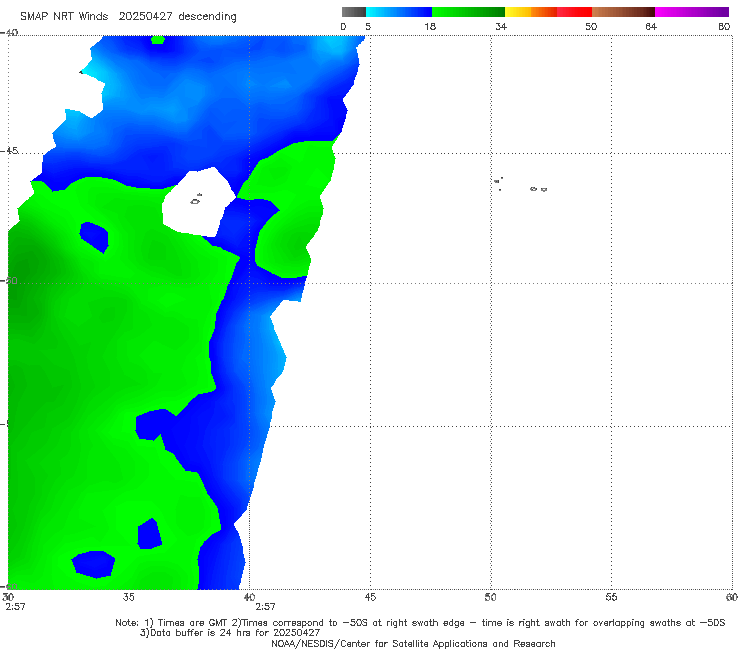740x650 pixels.
Task: Click the date "20250427" in the title
Action: [146, 17]
